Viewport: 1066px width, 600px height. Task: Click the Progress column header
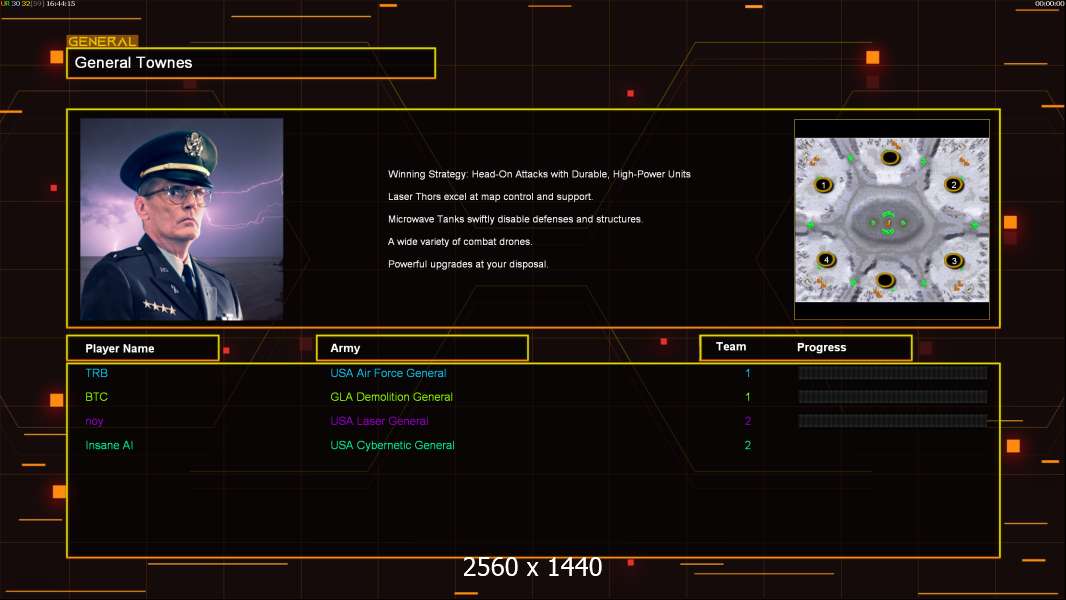click(x=821, y=347)
